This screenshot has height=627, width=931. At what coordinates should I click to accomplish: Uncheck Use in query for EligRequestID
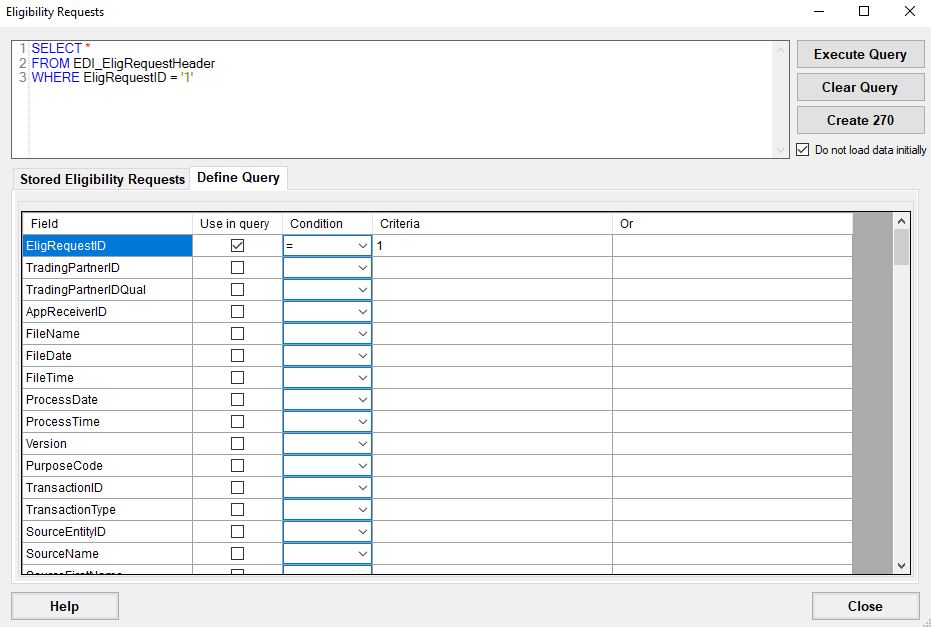pyautogui.click(x=238, y=246)
